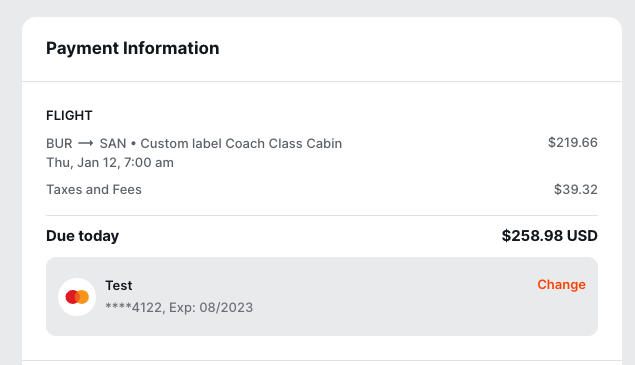Select the Payment Information heading
This screenshot has width=635, height=365.
coord(132,48)
